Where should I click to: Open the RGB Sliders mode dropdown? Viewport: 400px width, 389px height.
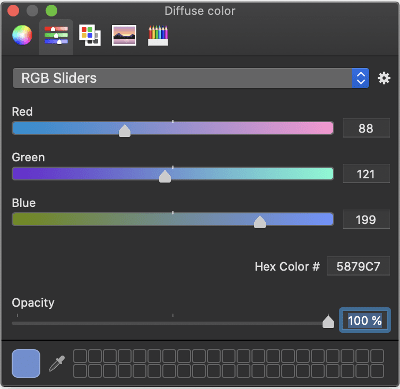click(191, 78)
